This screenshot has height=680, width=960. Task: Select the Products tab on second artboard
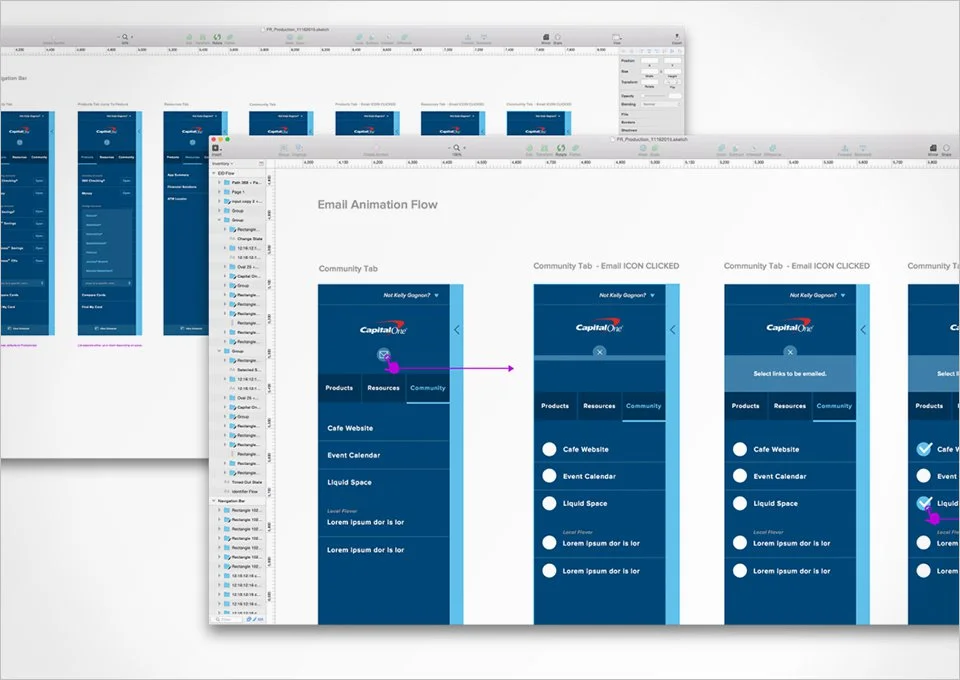point(555,406)
